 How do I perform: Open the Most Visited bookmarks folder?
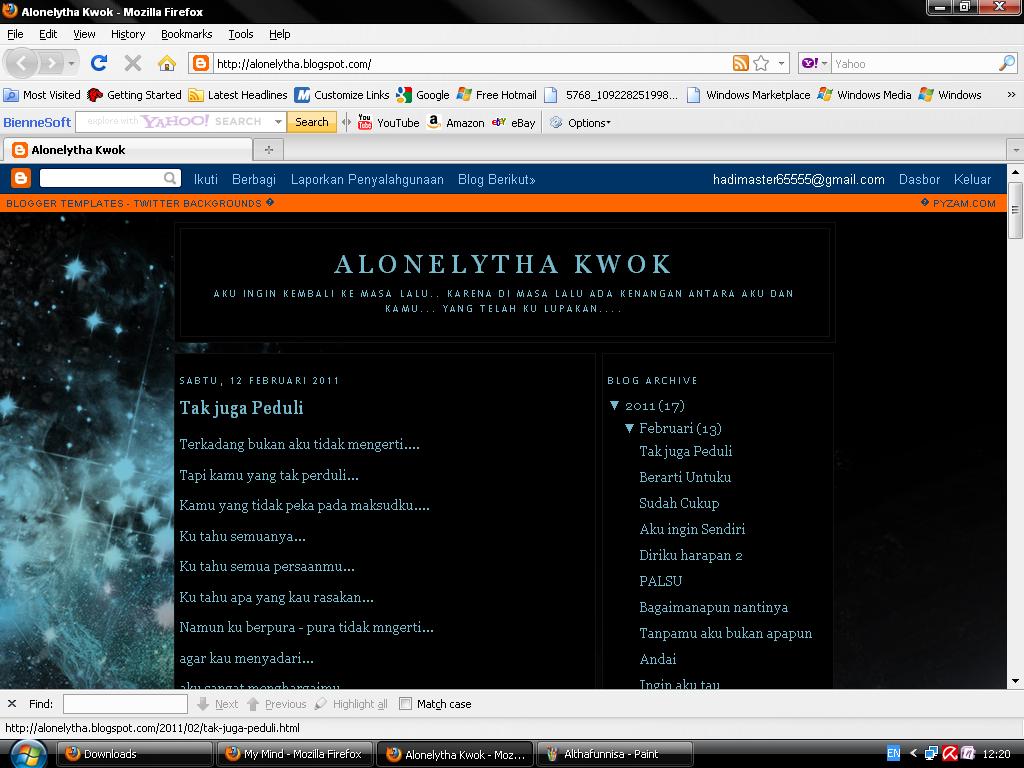(42, 95)
